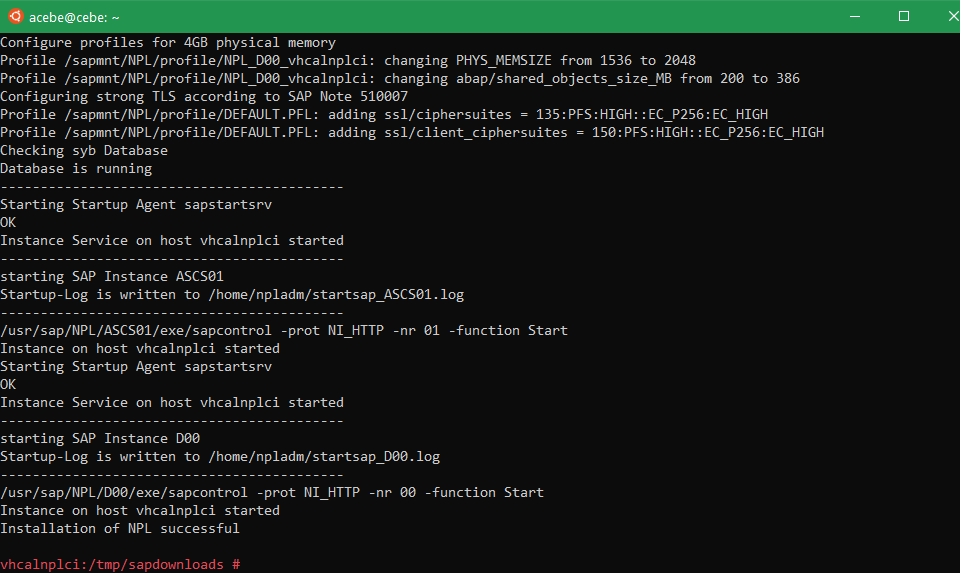Click the PHYS_MEMSIZE profile change line
Screen dimensions: 960x575
point(348,60)
